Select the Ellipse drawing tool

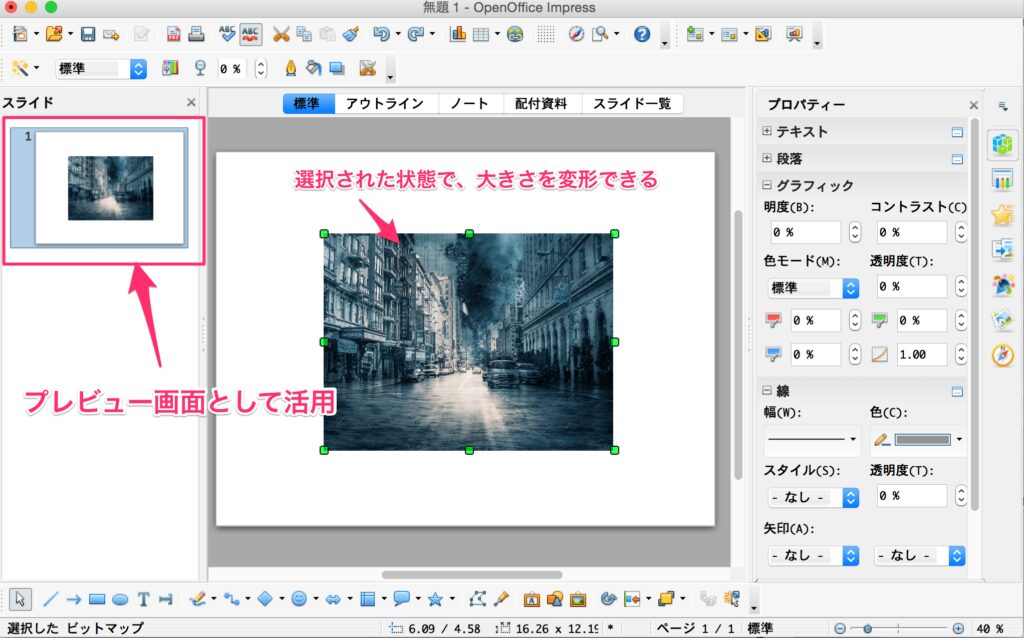120,599
